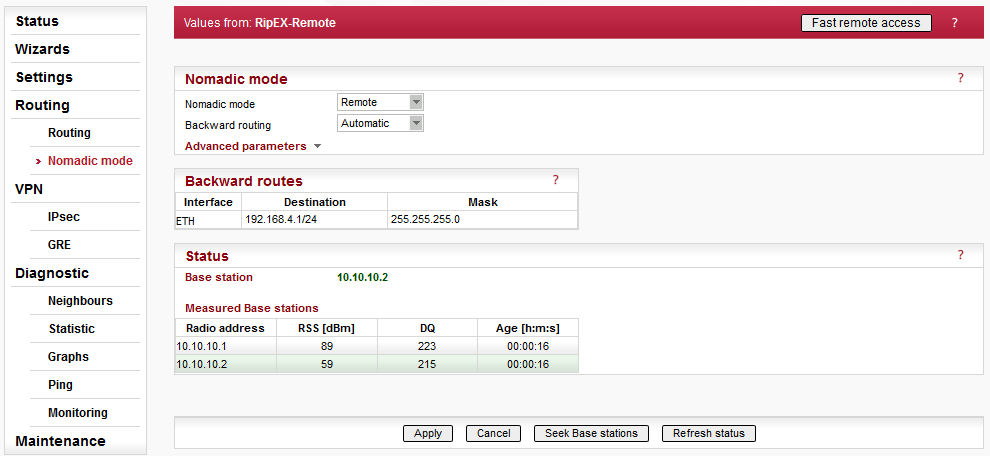Open the Nomadic mode dropdown set to Remote
This screenshot has height=456, width=990.
[381, 102]
